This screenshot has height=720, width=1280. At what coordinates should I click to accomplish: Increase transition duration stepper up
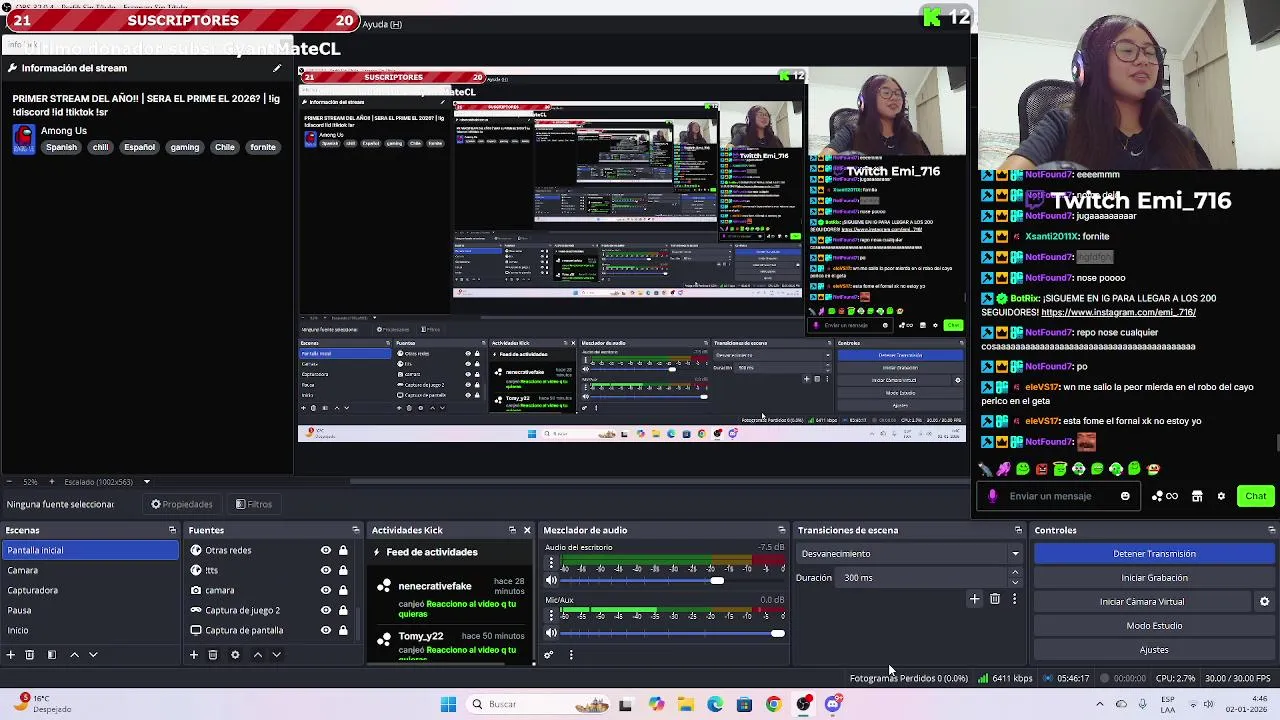pyautogui.click(x=1015, y=573)
